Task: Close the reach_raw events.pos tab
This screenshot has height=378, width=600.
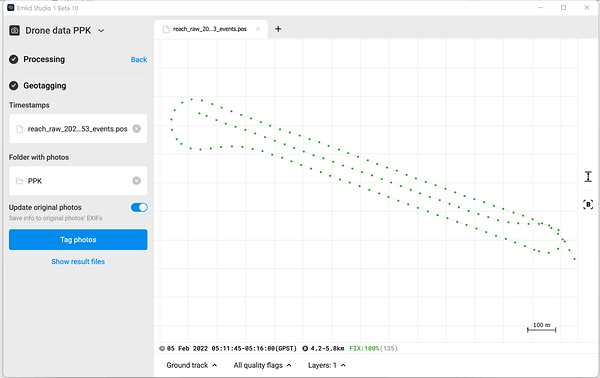Action: pyautogui.click(x=258, y=29)
